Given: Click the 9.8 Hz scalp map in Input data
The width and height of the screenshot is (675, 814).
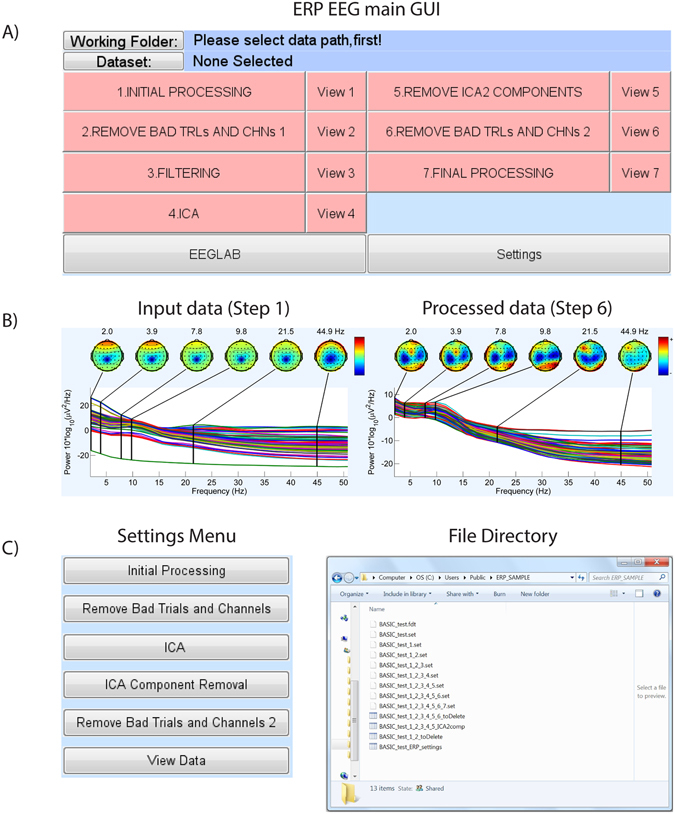Looking at the screenshot, I should click(241, 356).
